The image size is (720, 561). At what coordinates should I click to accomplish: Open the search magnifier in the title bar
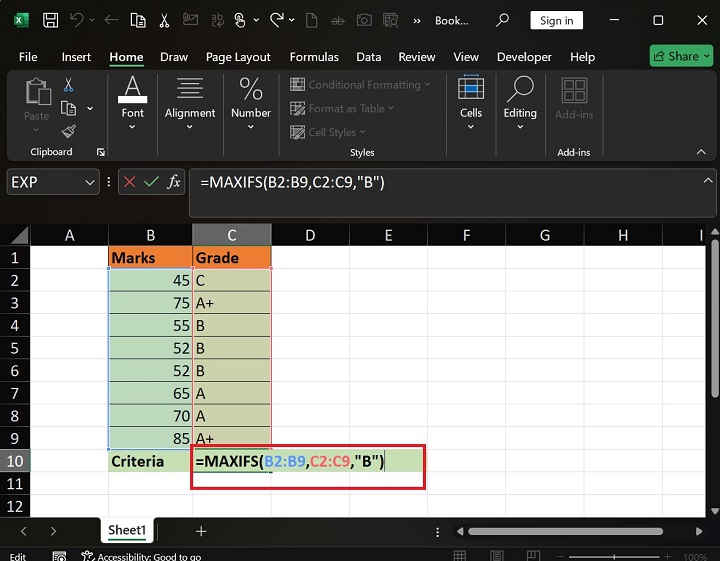point(503,20)
